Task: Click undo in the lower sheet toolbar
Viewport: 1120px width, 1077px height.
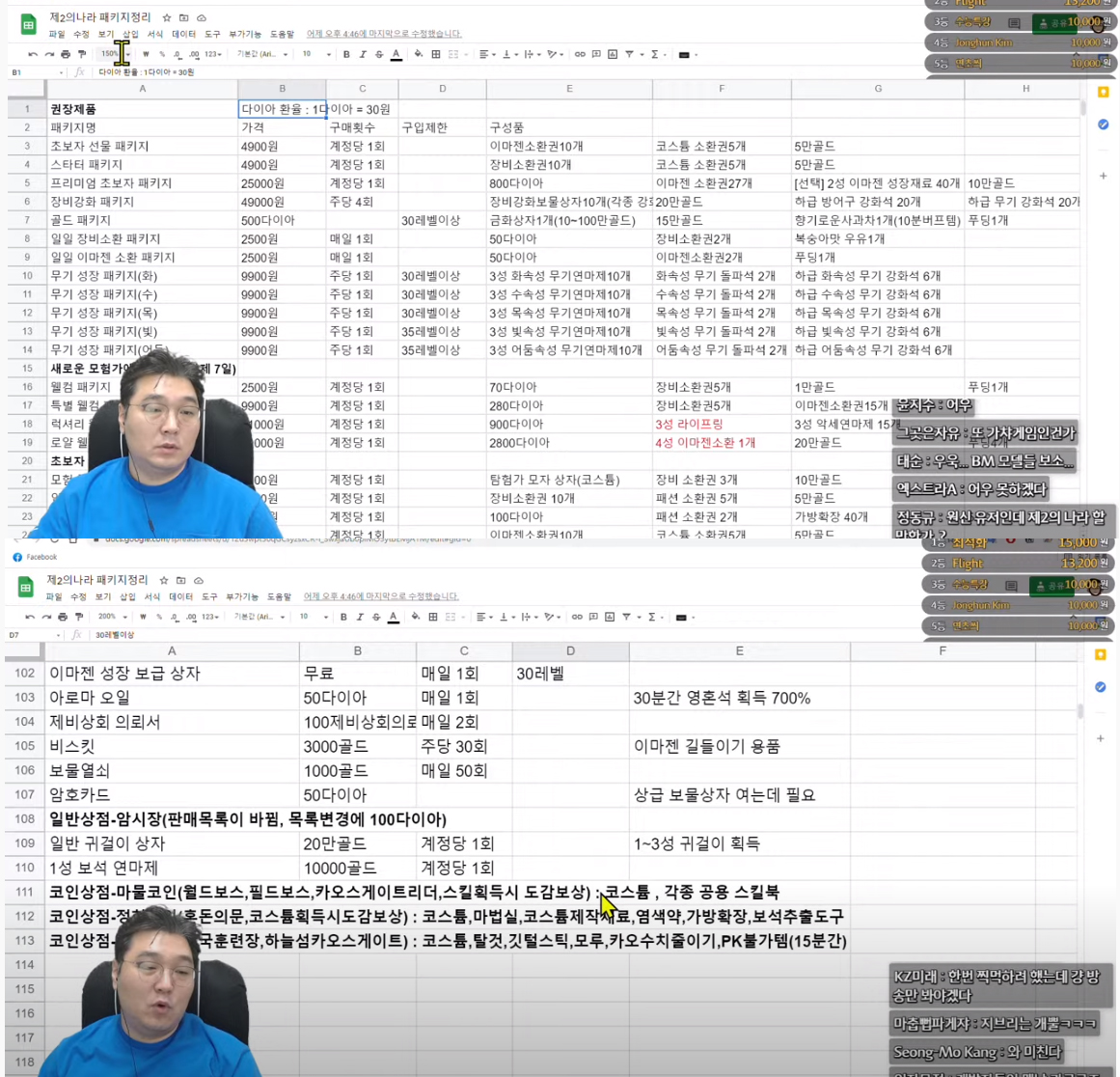Action: 30,617
